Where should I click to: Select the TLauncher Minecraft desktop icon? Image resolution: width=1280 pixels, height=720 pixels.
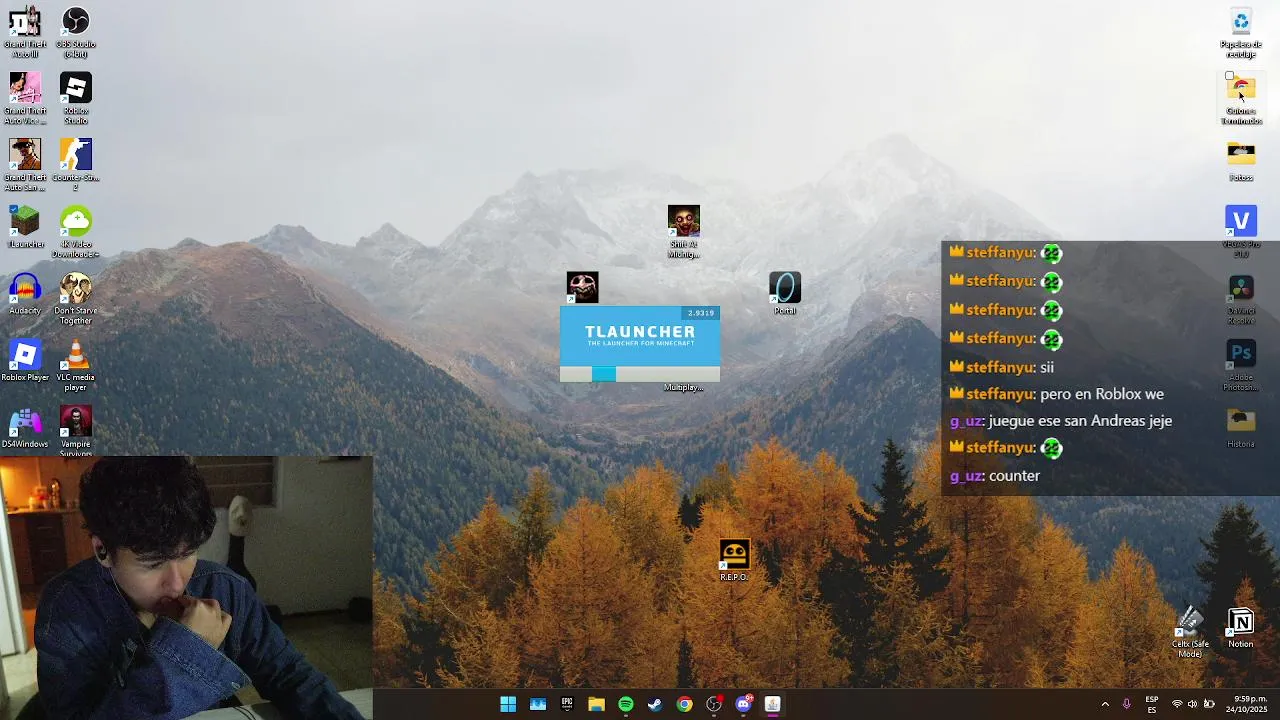pos(25,226)
